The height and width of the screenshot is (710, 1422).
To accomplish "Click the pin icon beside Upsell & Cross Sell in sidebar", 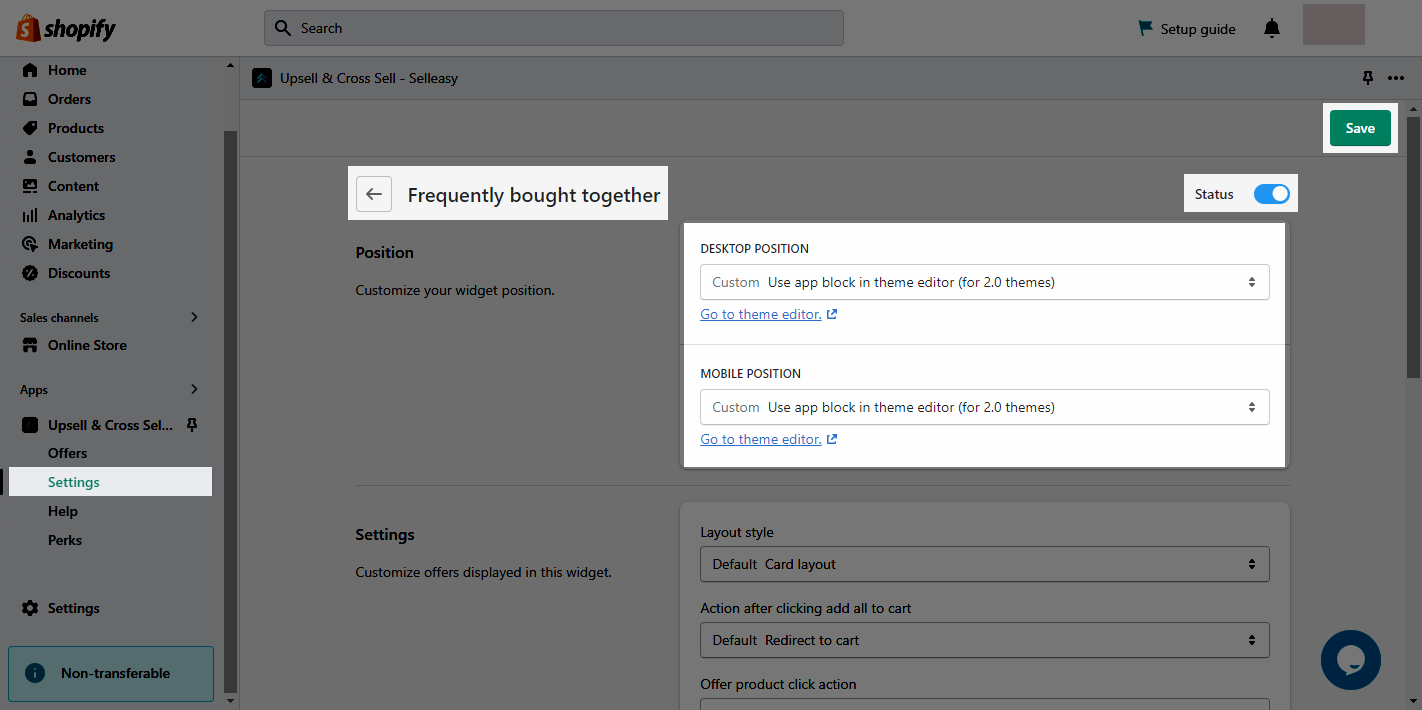I will tap(192, 425).
